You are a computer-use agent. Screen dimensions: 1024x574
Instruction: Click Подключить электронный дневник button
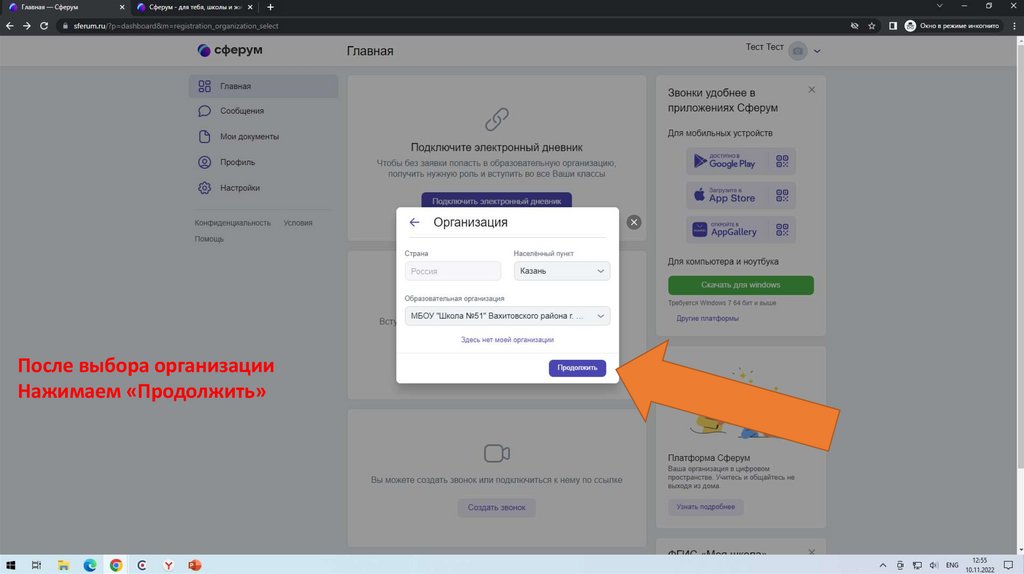496,200
